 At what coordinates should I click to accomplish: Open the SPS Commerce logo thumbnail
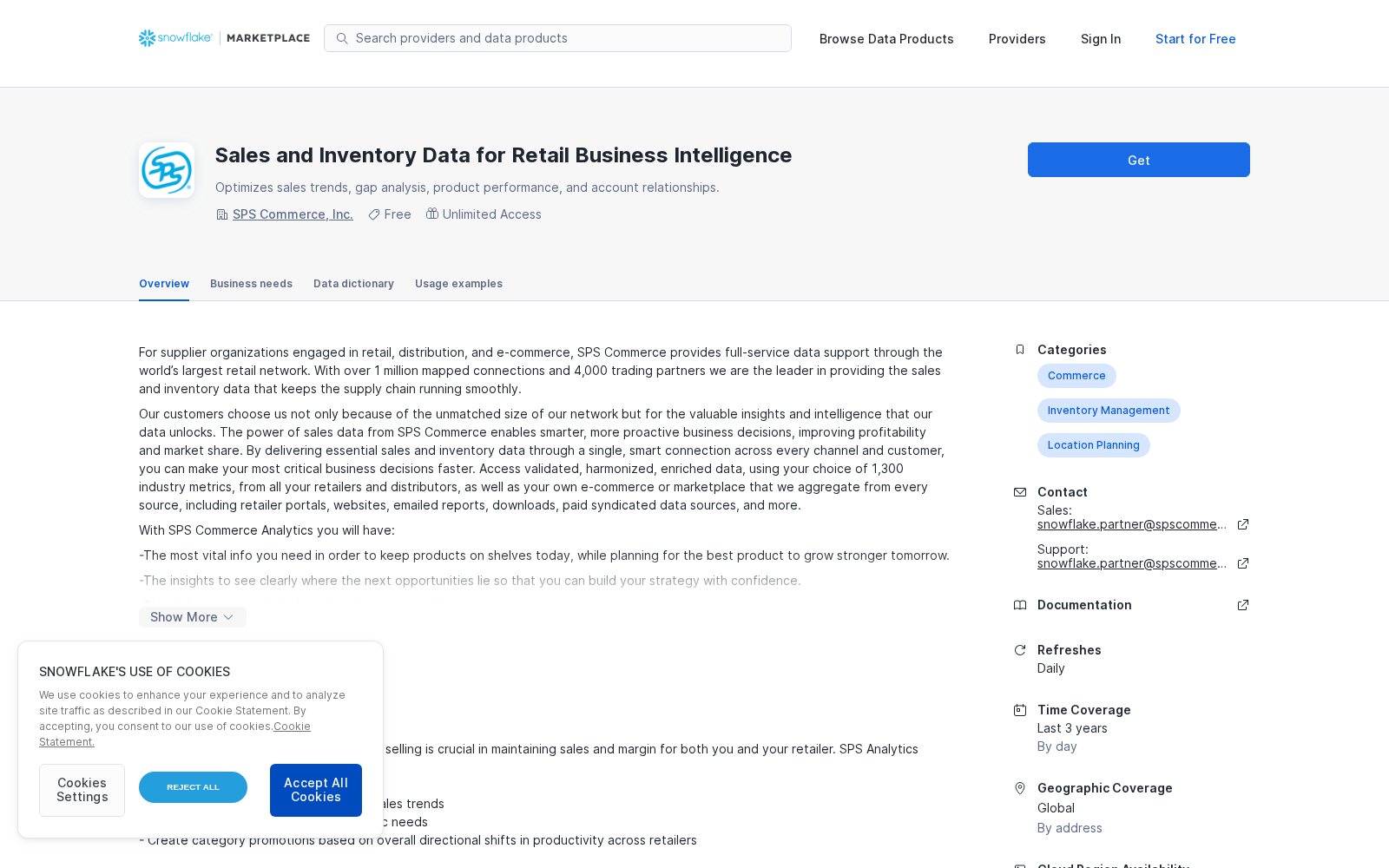[167, 170]
